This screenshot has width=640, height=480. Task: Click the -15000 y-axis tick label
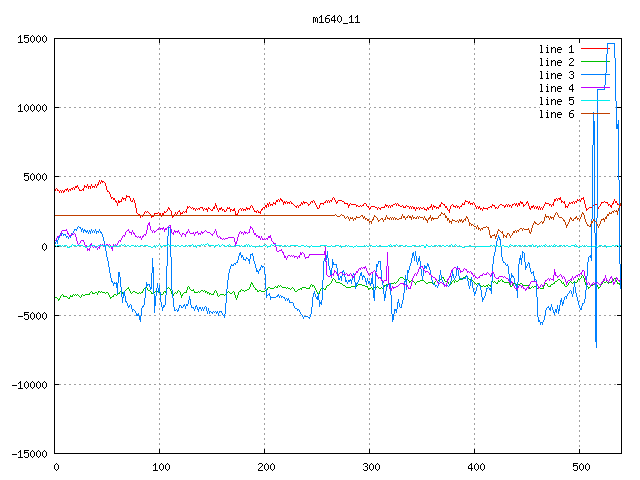29,454
